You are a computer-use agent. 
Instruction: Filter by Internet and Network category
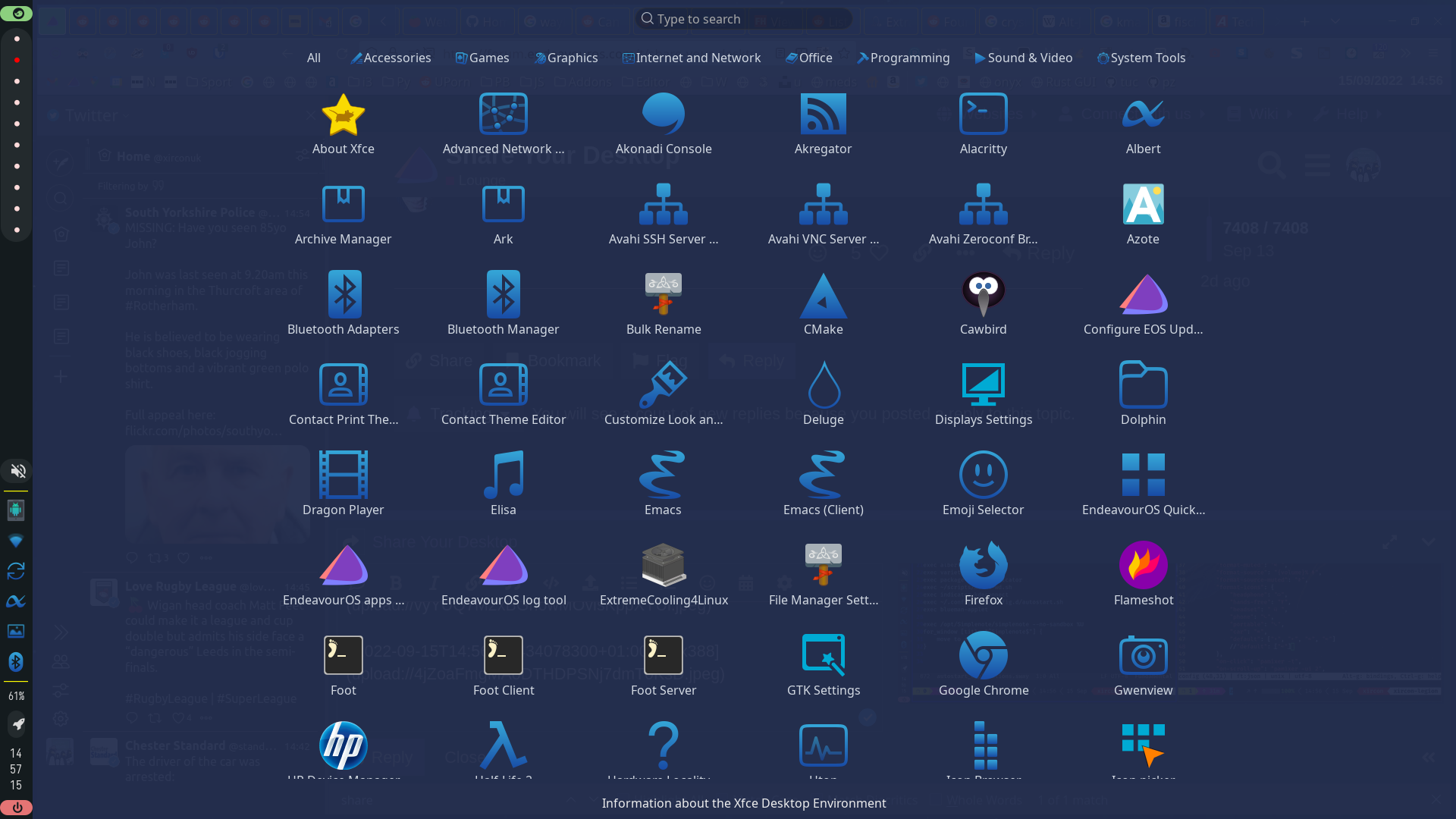[691, 58]
